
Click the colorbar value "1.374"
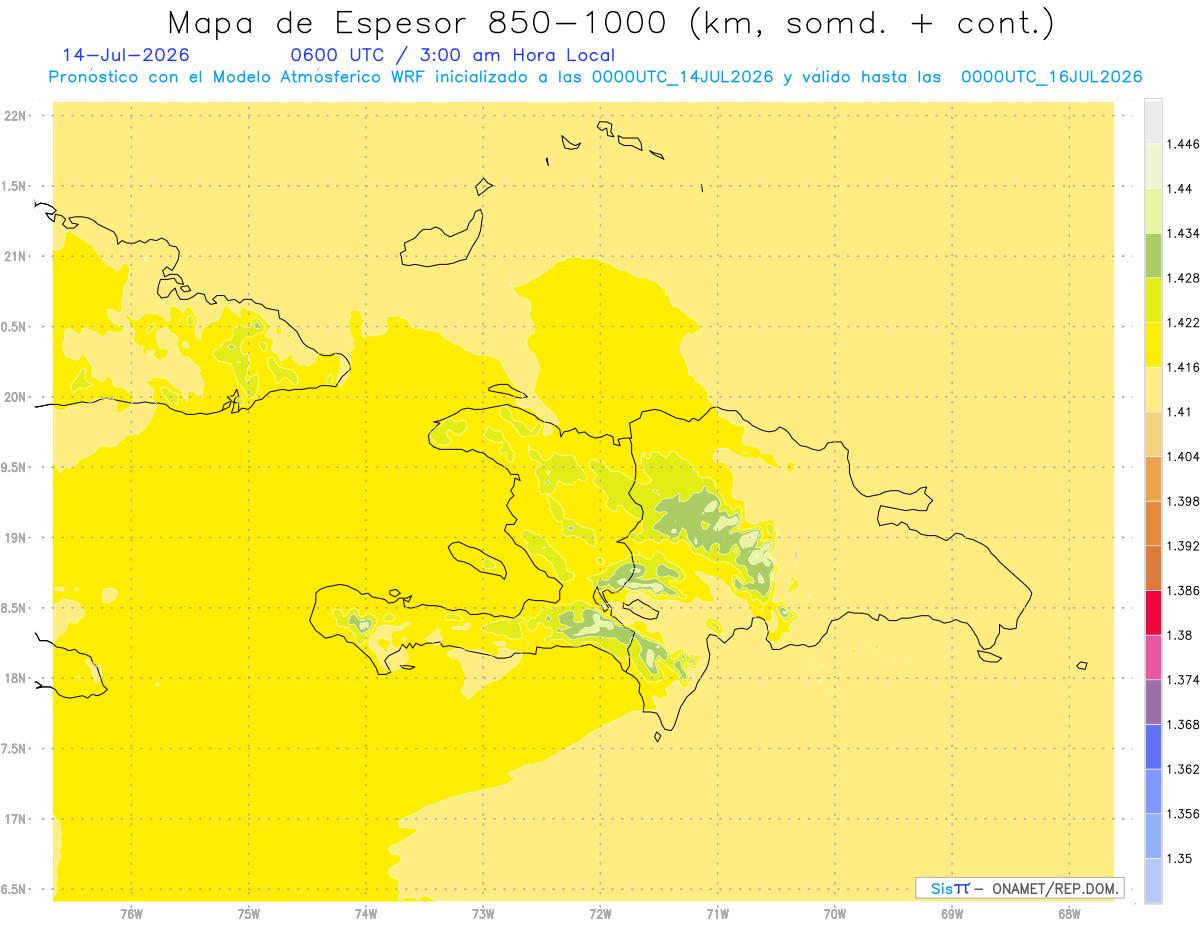click(1183, 680)
